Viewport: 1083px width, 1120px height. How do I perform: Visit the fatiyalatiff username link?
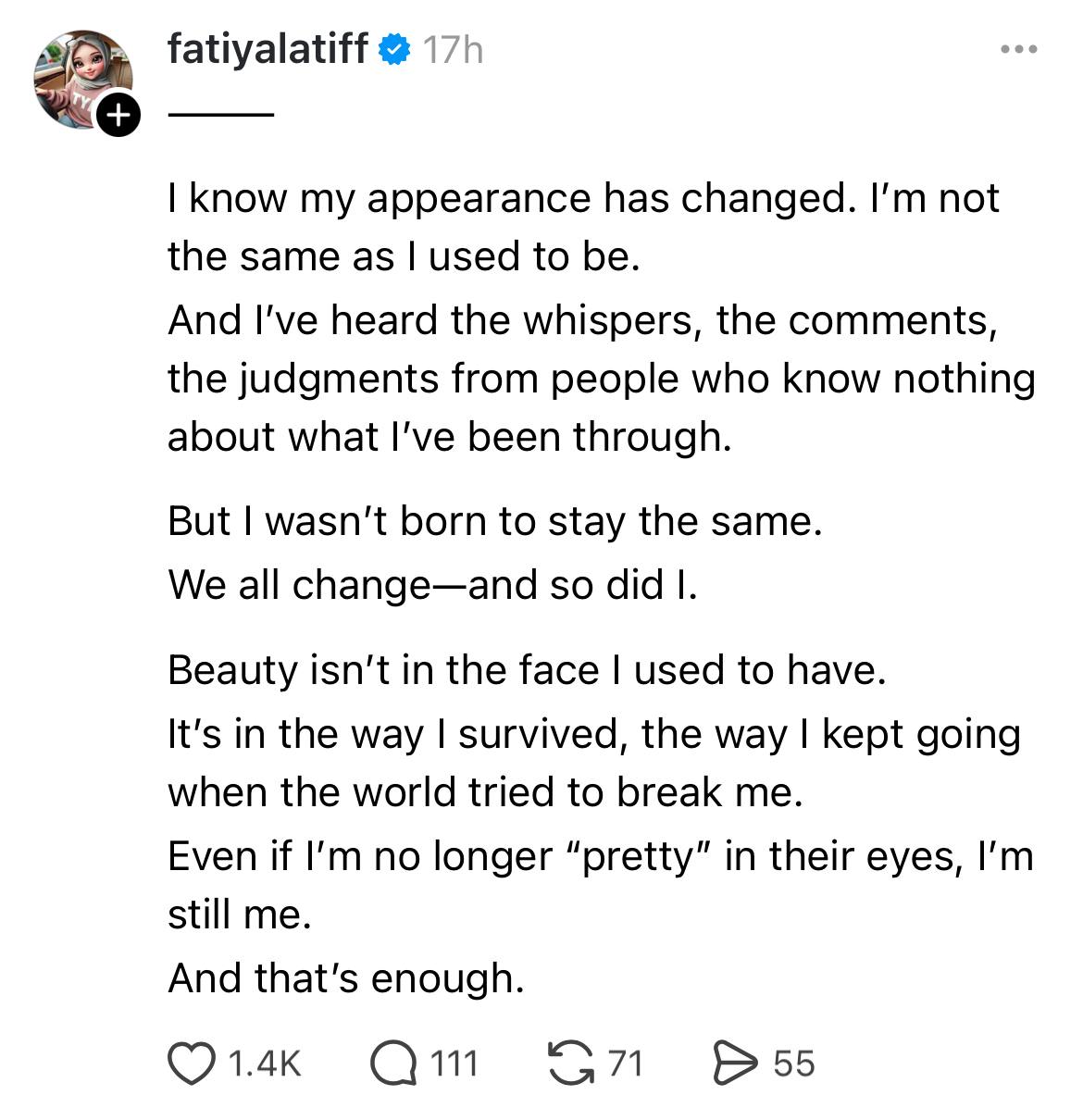click(x=268, y=48)
